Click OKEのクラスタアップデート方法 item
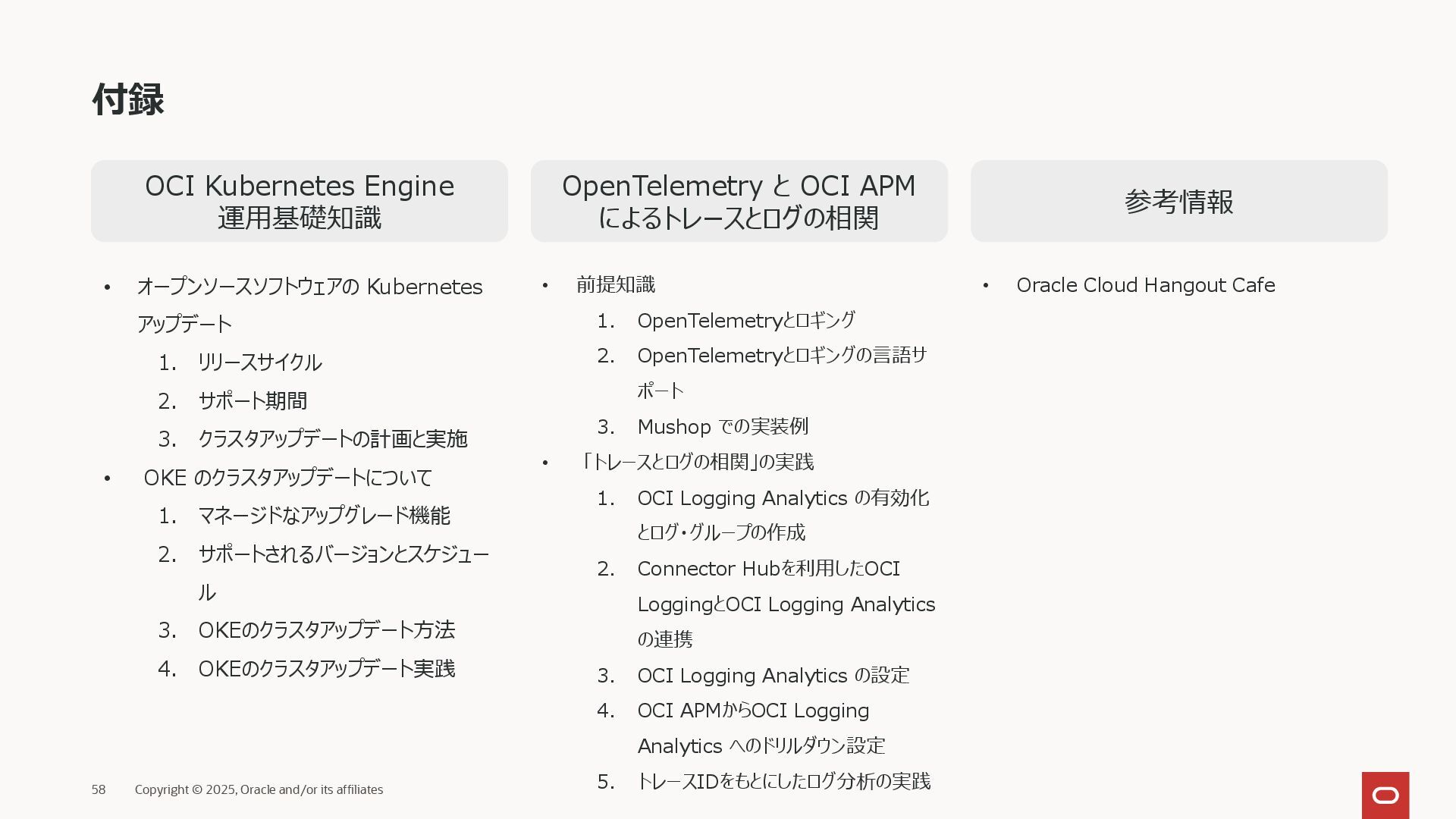 pyautogui.click(x=326, y=630)
